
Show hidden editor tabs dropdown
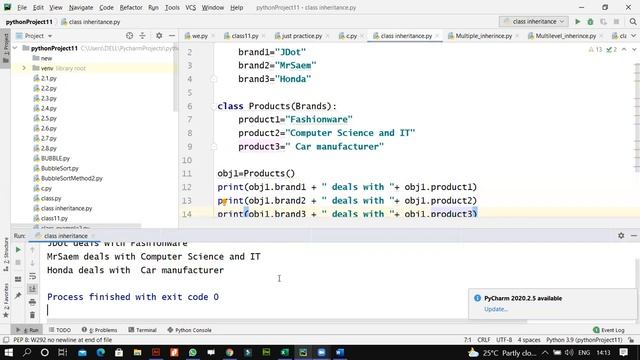tap(634, 36)
